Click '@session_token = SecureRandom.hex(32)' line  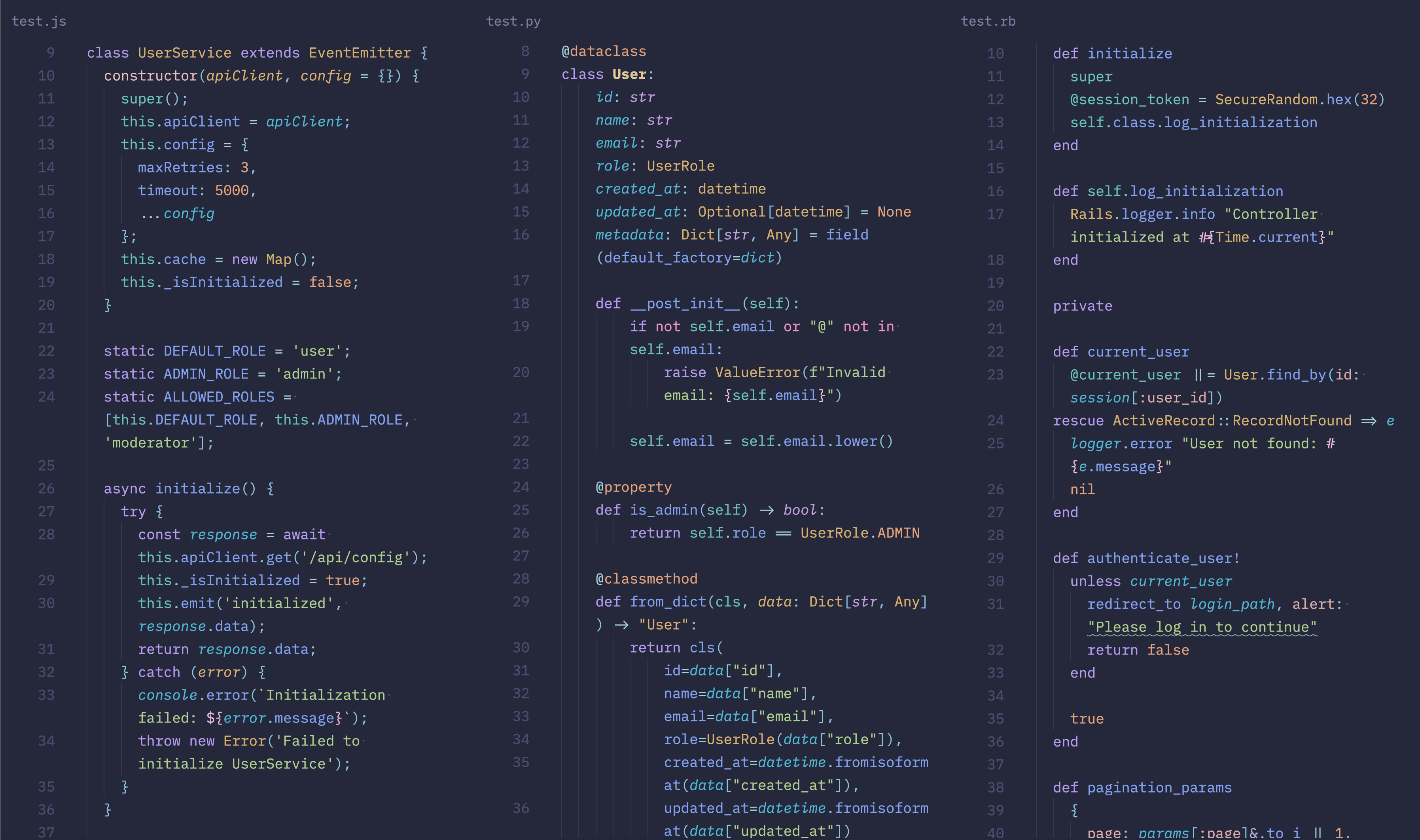(1228, 99)
